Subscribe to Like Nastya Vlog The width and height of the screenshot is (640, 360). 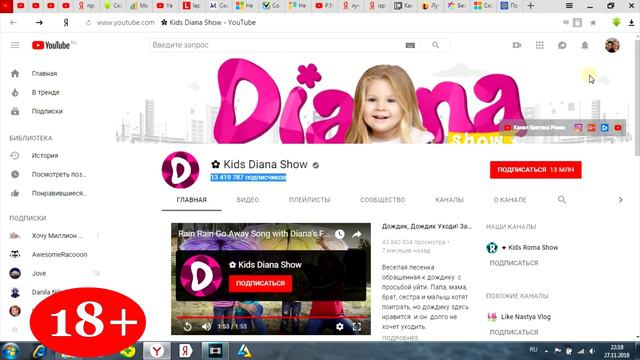514,333
